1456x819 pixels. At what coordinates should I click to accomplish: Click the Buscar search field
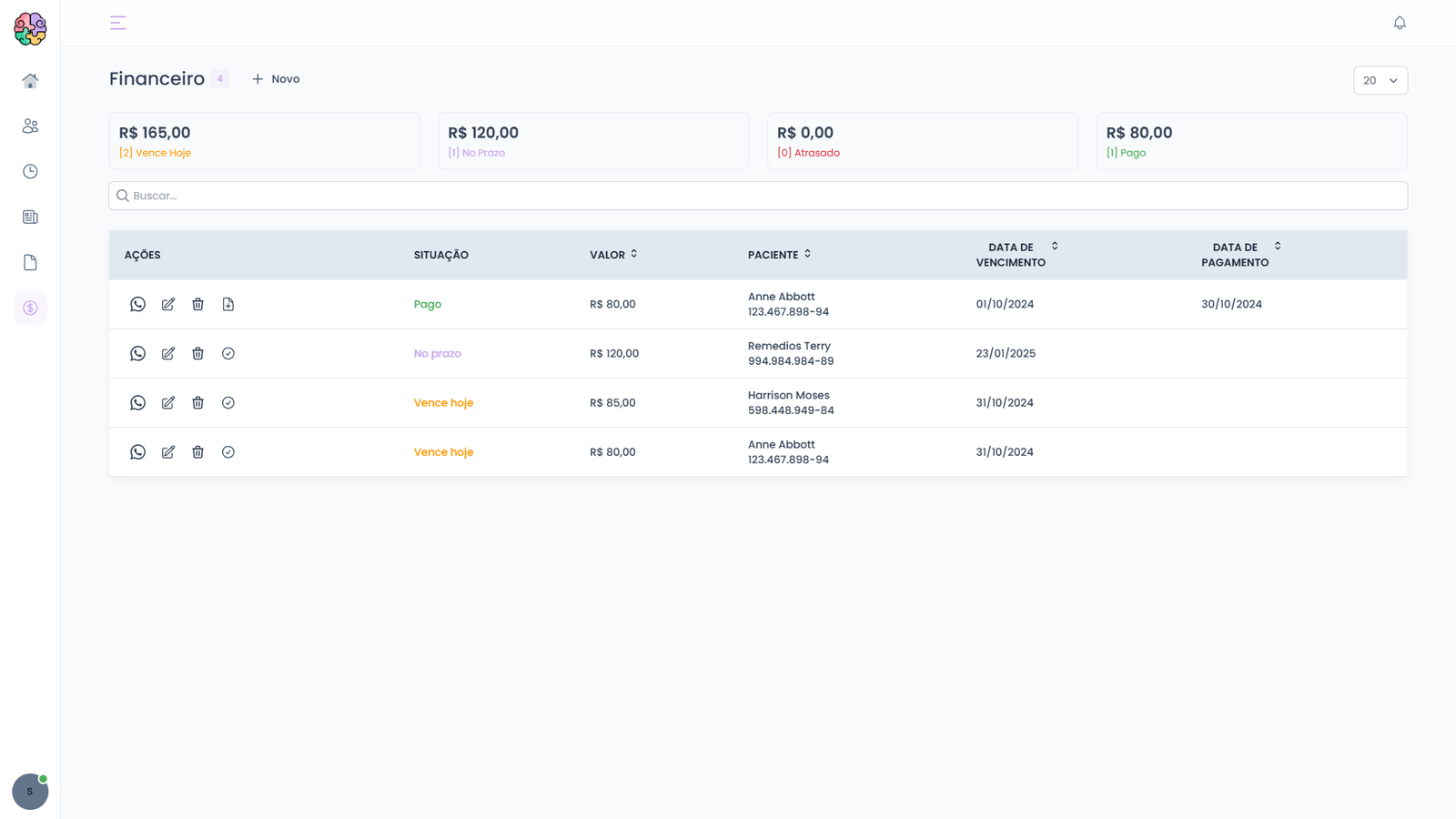[x=757, y=196]
